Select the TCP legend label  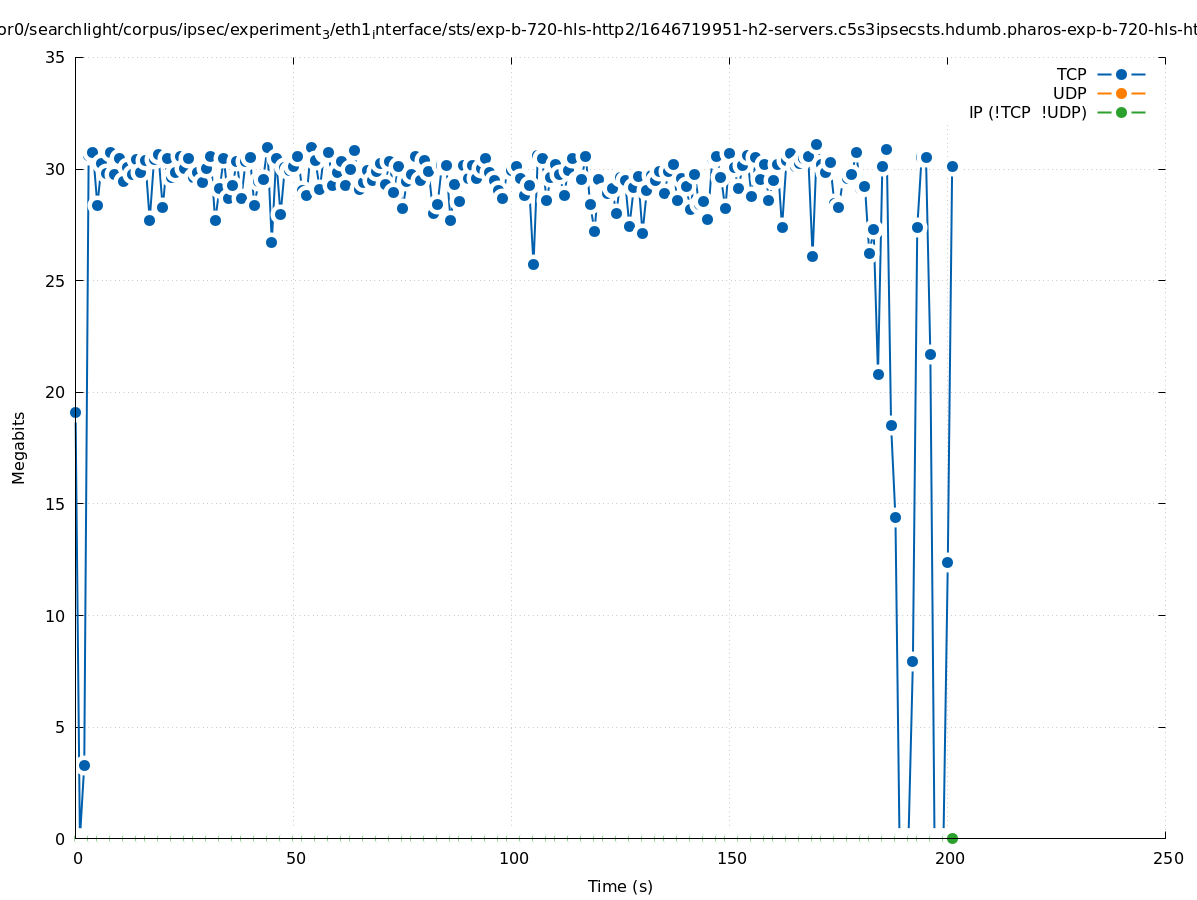[x=1071, y=75]
